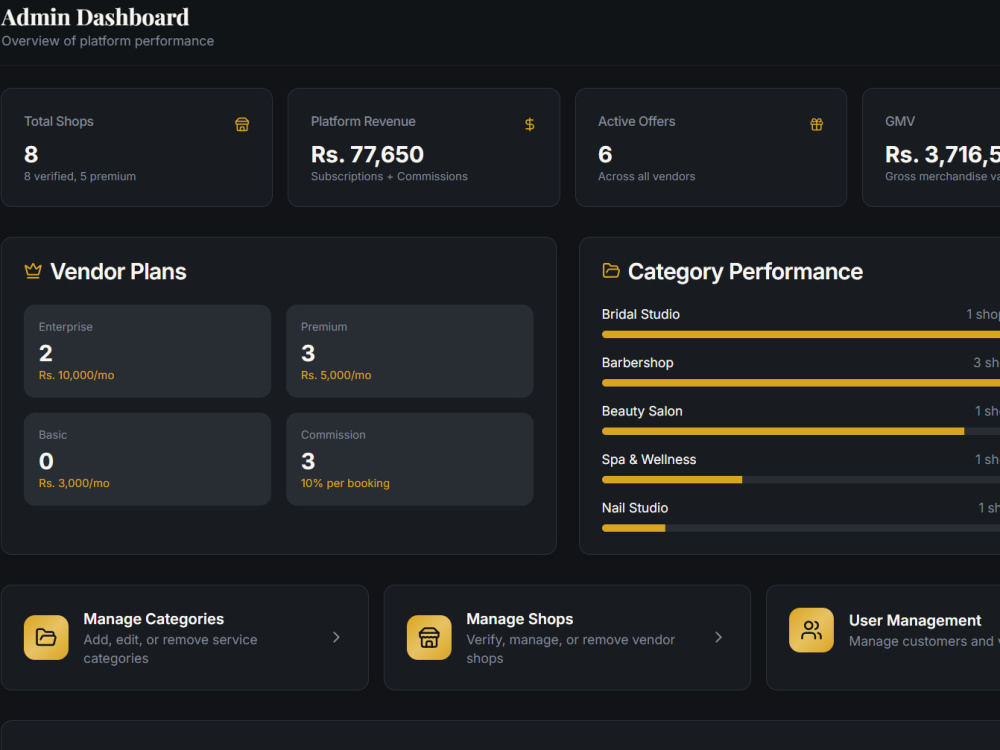The width and height of the screenshot is (1000, 750).
Task: Select the Basic plan tile
Action: [x=147, y=459]
